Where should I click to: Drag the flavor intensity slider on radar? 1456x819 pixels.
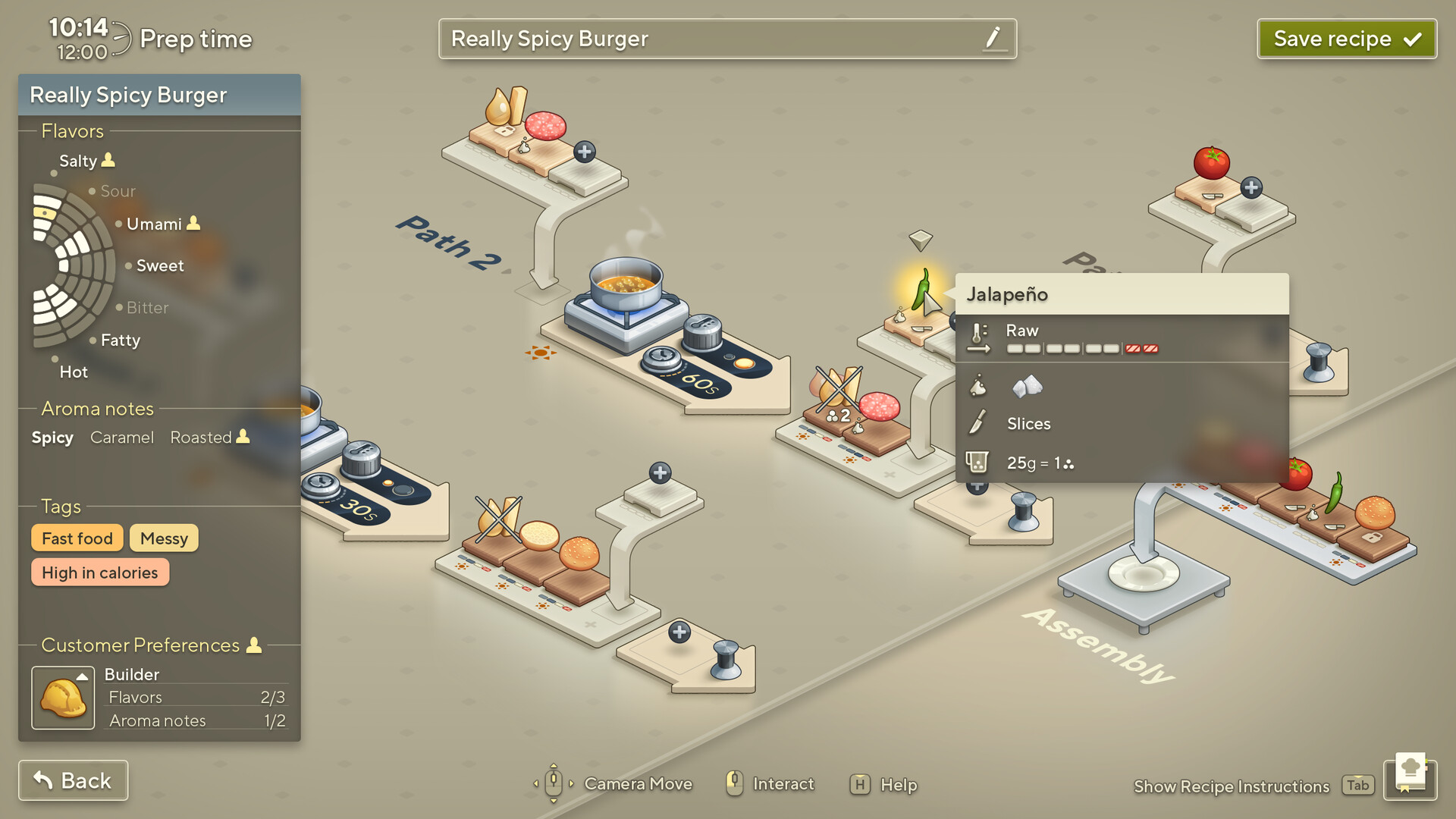(46, 213)
